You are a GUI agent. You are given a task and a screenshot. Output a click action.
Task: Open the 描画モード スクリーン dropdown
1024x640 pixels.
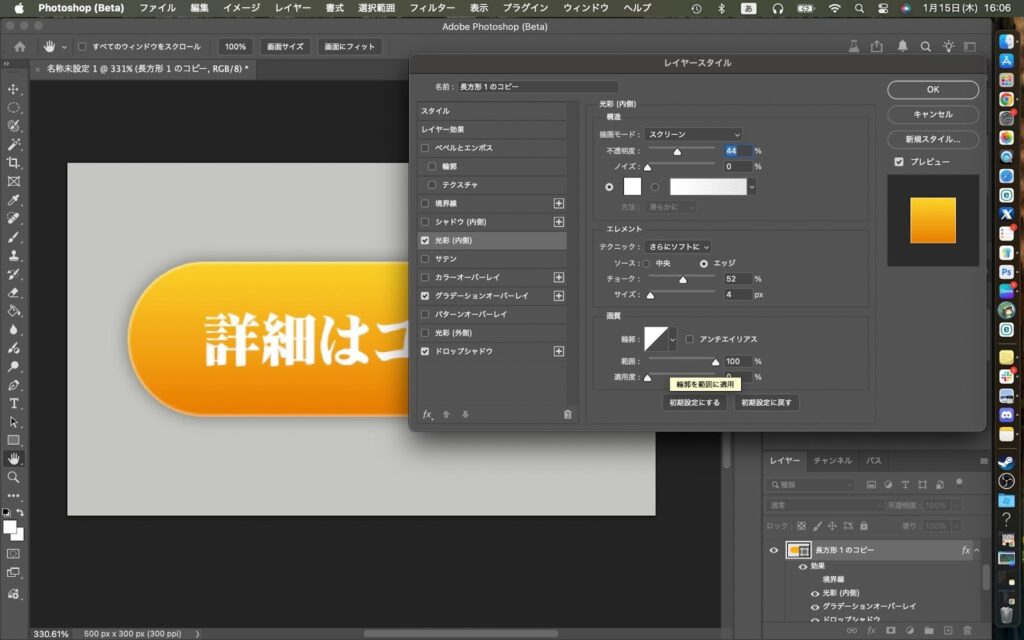(693, 134)
